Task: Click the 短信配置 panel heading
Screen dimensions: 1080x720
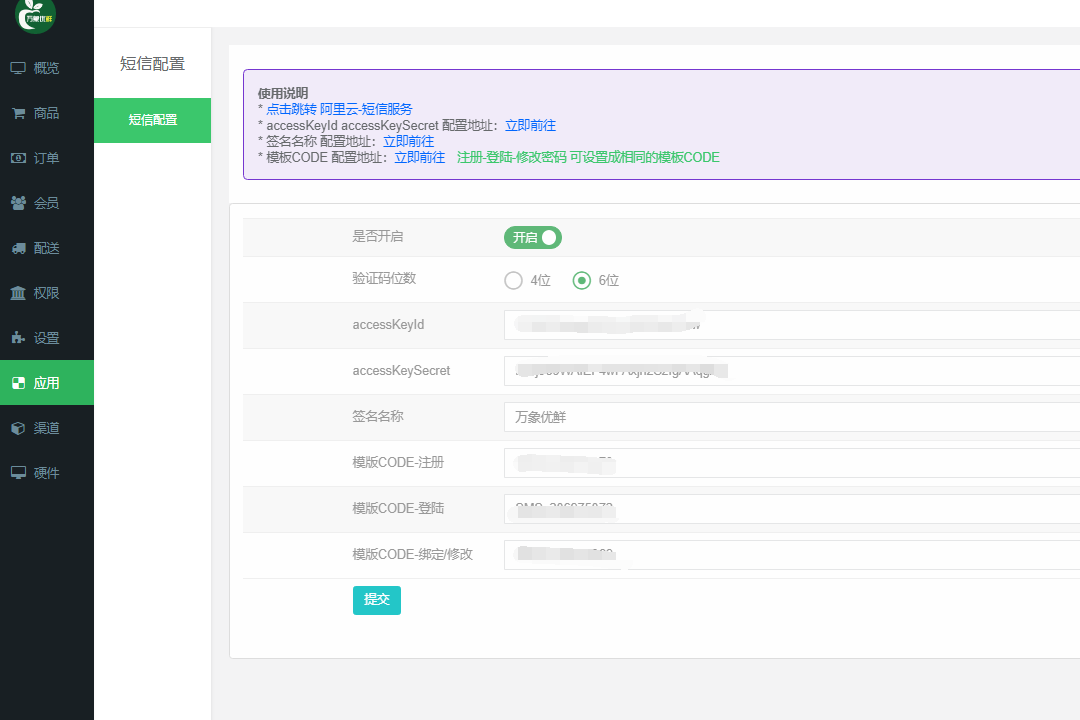Action: [152, 64]
